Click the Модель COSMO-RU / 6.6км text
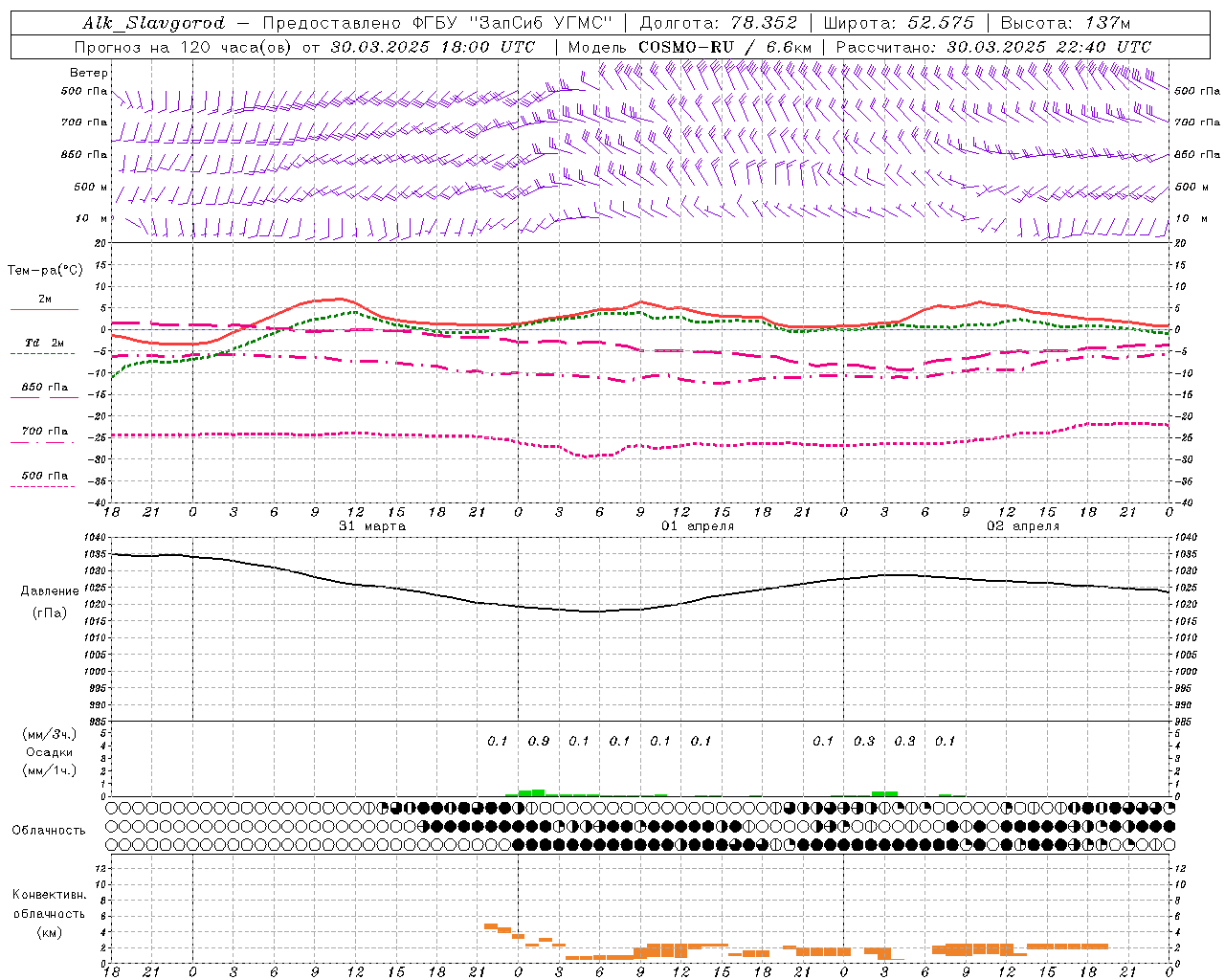The width and height of the screenshot is (1225, 980). (x=690, y=47)
